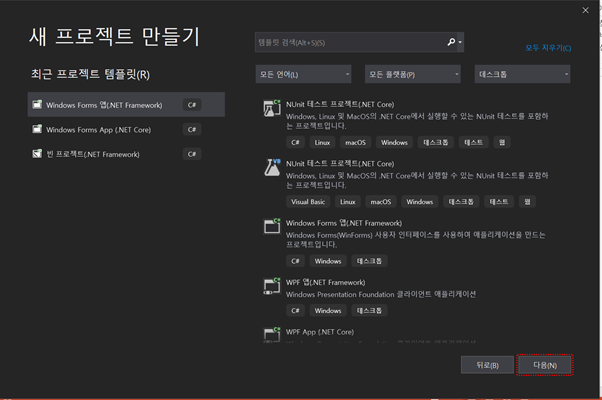Click the WPF App (.NET Core) template icon

click(272, 334)
